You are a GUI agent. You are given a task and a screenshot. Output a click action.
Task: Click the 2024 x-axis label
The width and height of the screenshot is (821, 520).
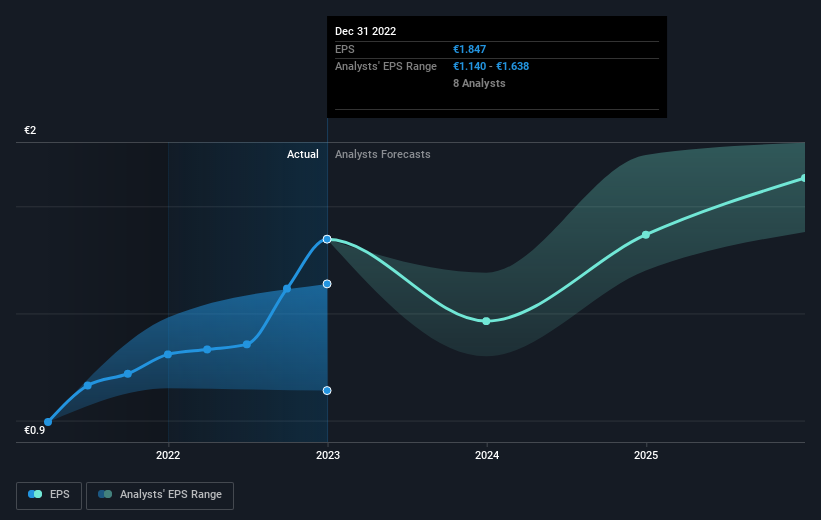coord(487,455)
